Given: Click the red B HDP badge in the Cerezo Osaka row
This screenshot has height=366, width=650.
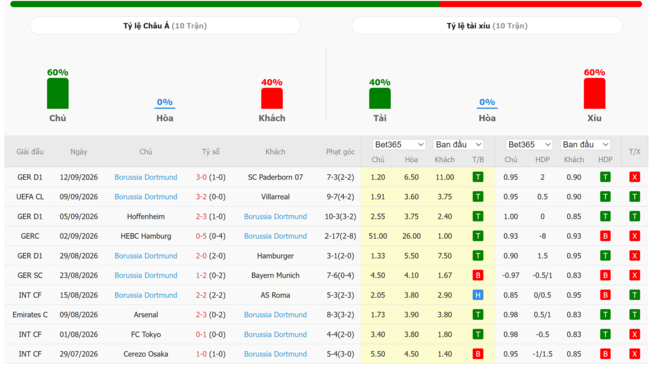Looking at the screenshot, I should coord(605,354).
